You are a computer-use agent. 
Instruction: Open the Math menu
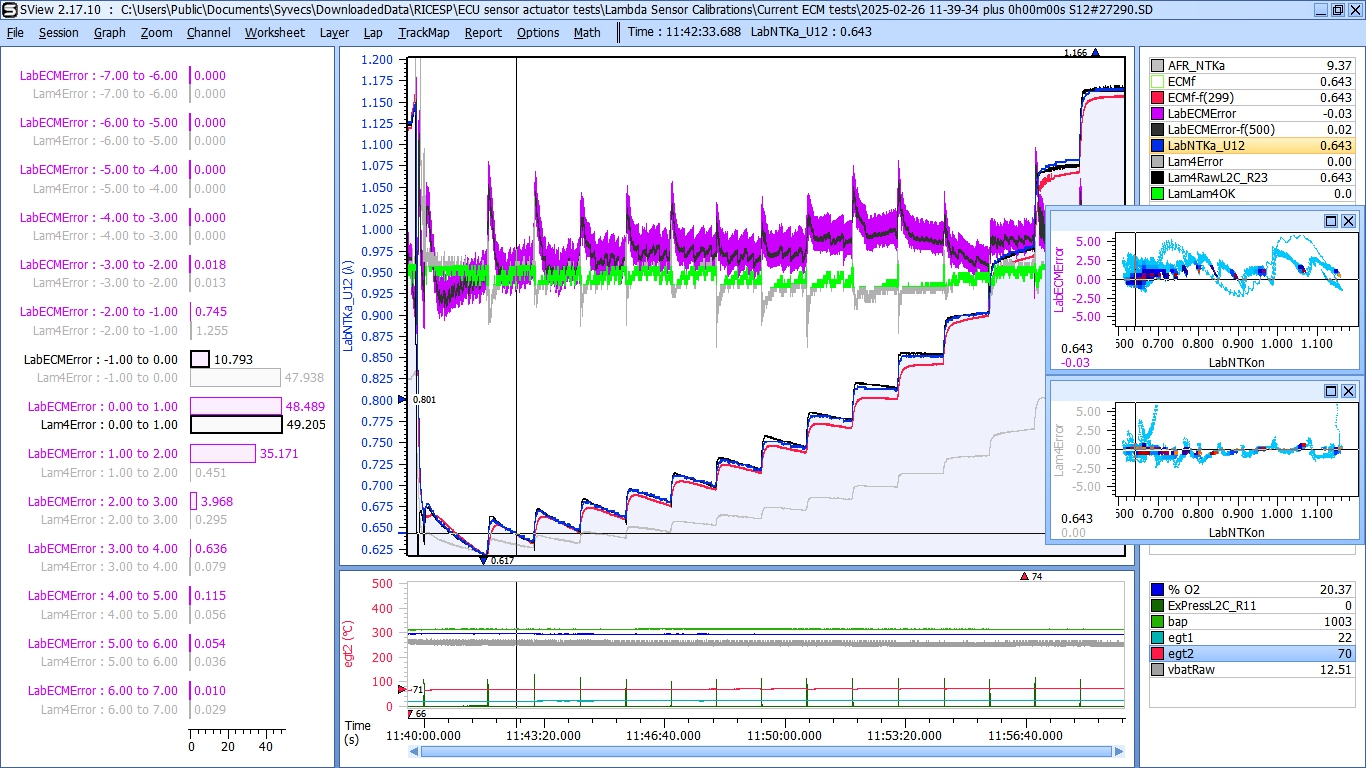(x=587, y=32)
